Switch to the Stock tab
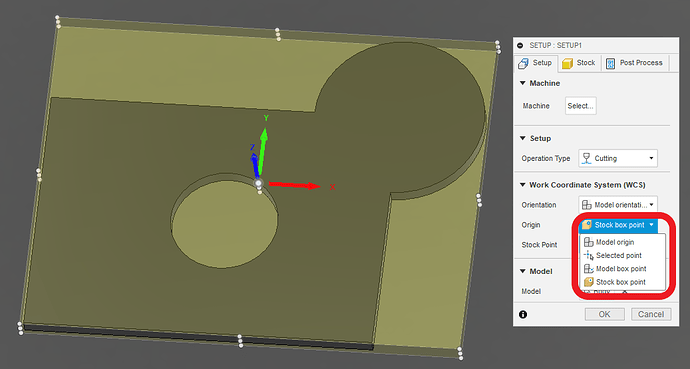 (579, 63)
